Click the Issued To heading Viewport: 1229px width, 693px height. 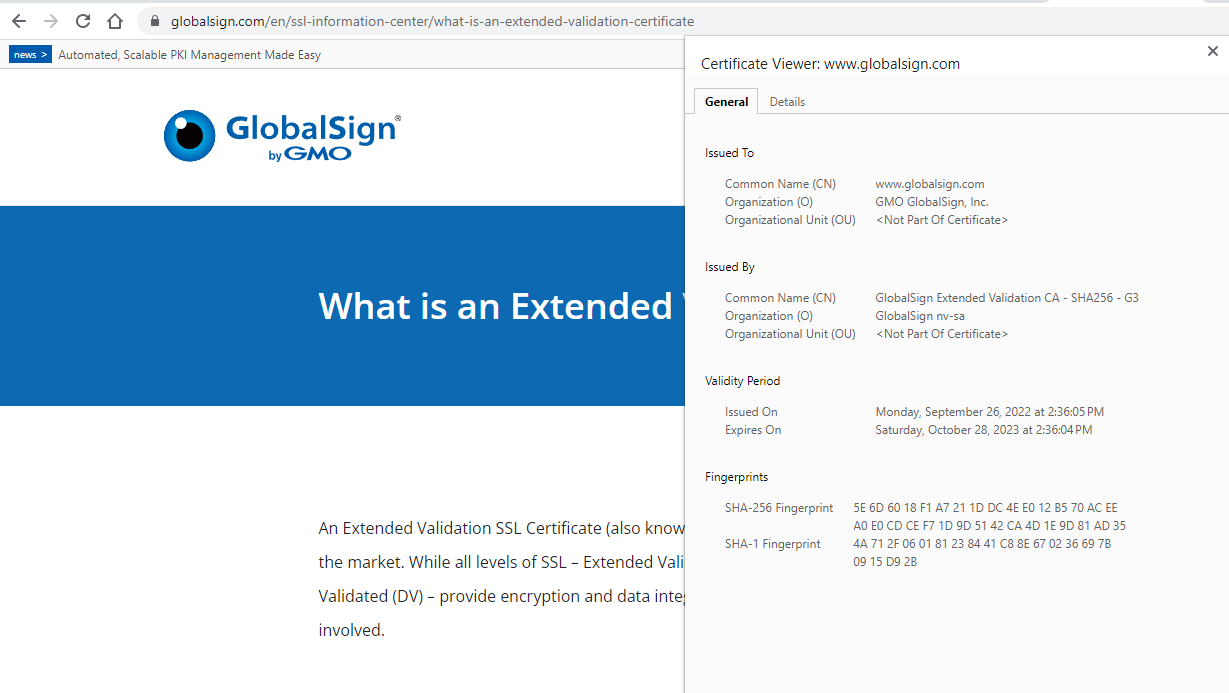click(x=729, y=153)
